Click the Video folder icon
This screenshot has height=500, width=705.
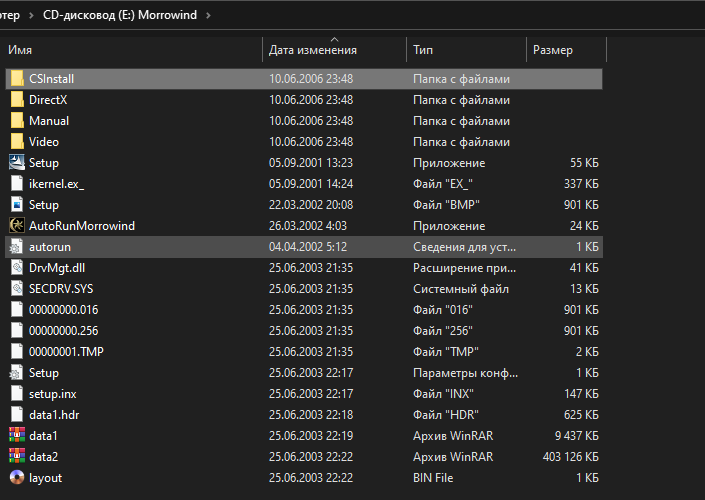17,142
